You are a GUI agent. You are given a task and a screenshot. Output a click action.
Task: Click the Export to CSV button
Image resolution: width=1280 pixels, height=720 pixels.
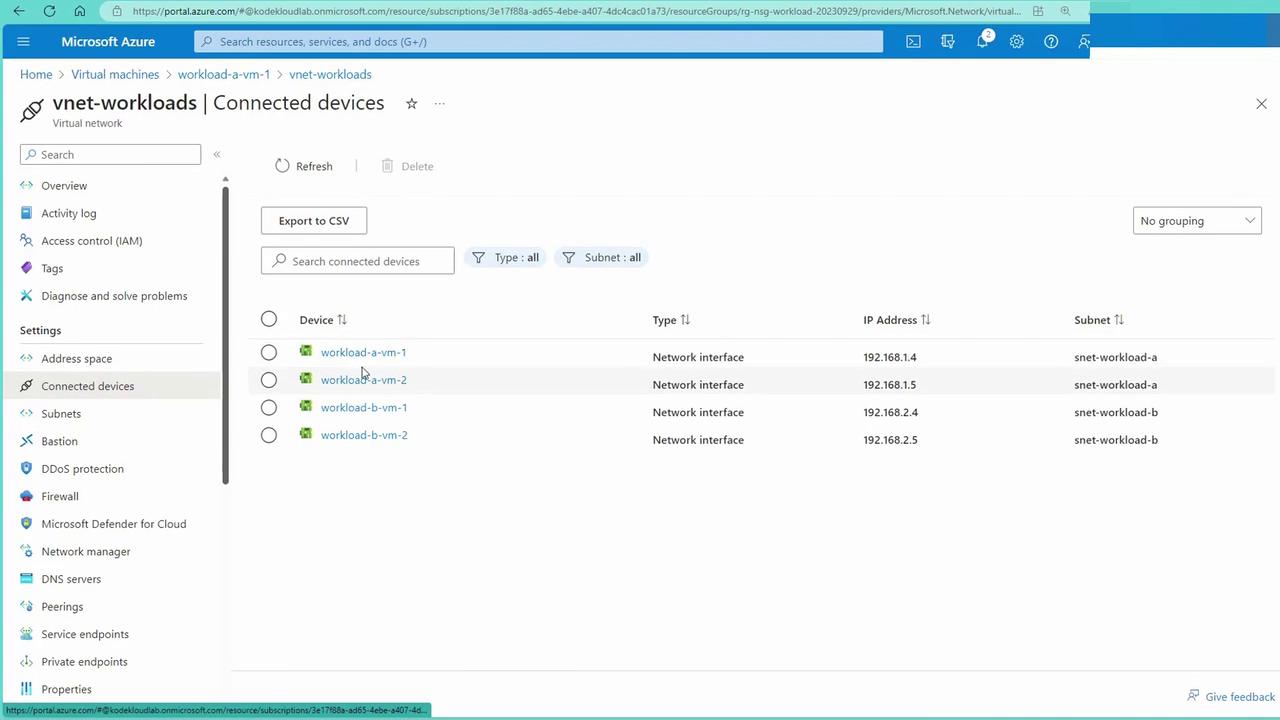point(314,221)
